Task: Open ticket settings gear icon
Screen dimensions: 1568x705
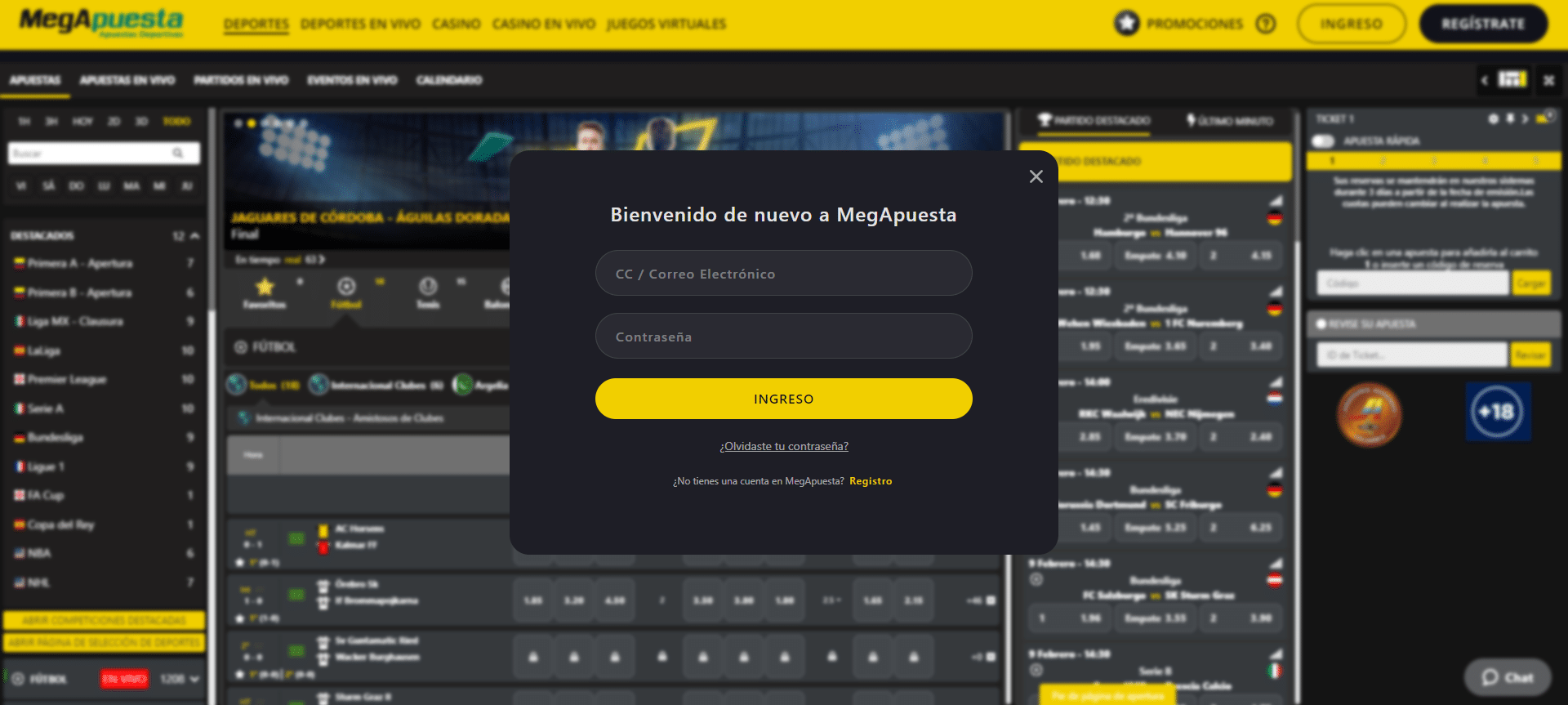Action: [1494, 118]
